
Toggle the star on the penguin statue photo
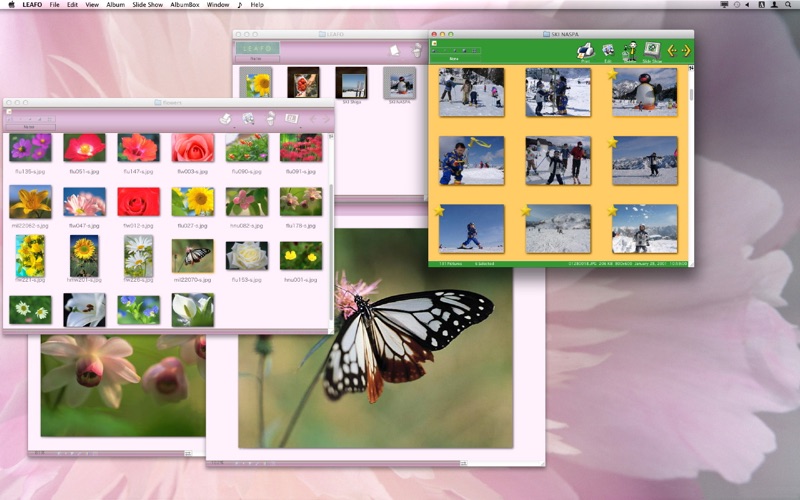(612, 74)
